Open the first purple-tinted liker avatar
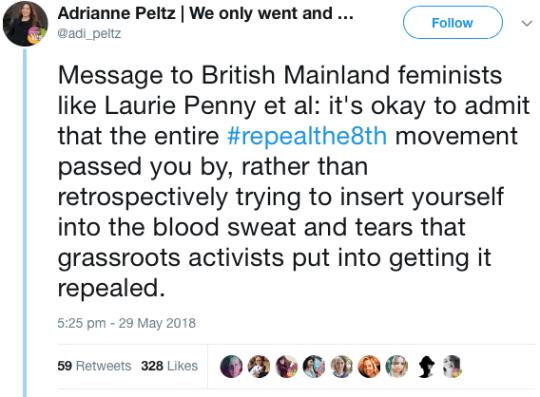Image resolution: width=540 pixels, height=397 pixels. [231, 366]
